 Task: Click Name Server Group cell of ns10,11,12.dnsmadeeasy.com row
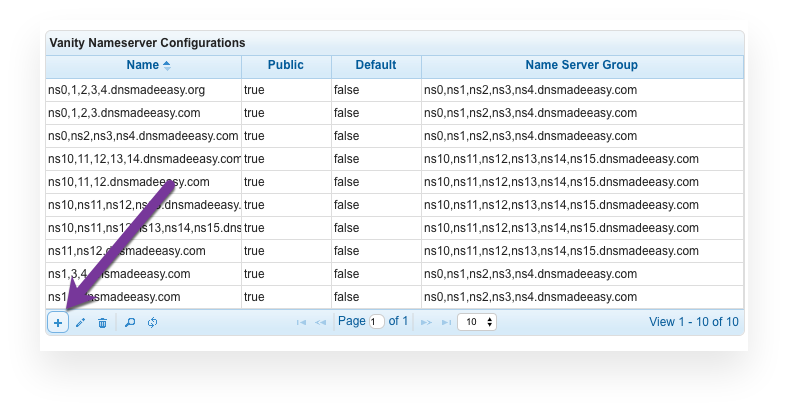tap(582, 182)
